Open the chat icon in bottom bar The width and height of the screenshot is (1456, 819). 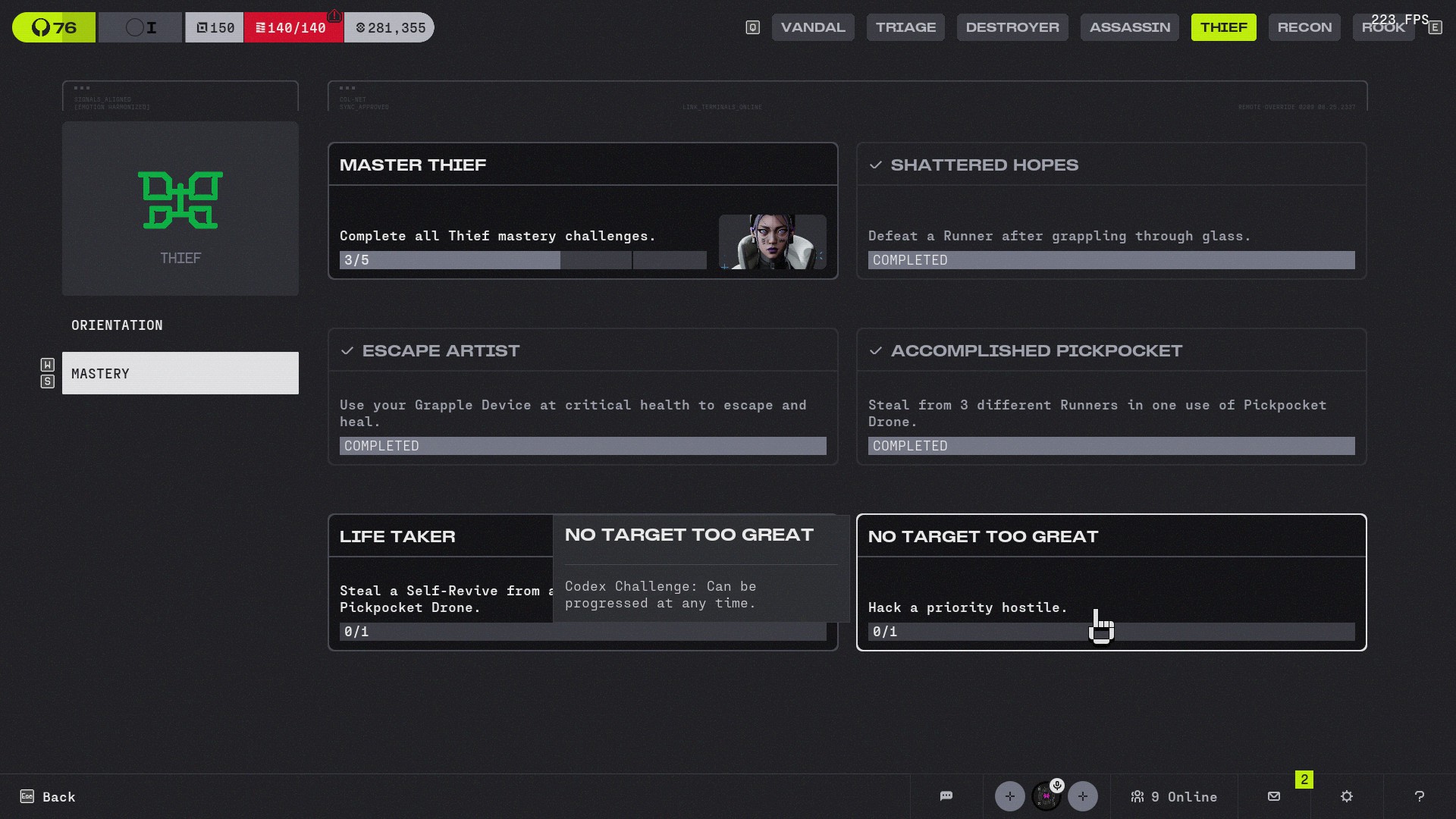tap(946, 796)
